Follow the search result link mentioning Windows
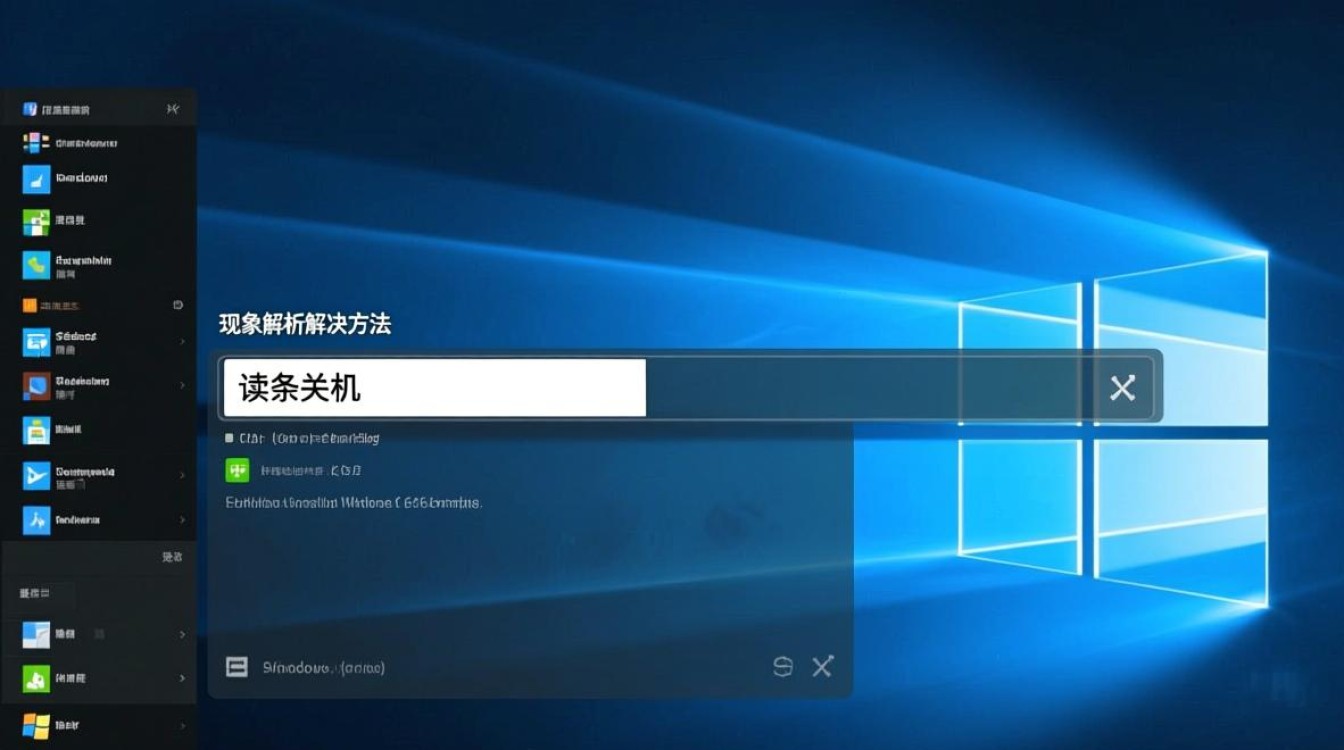The height and width of the screenshot is (750, 1344). pos(357,502)
